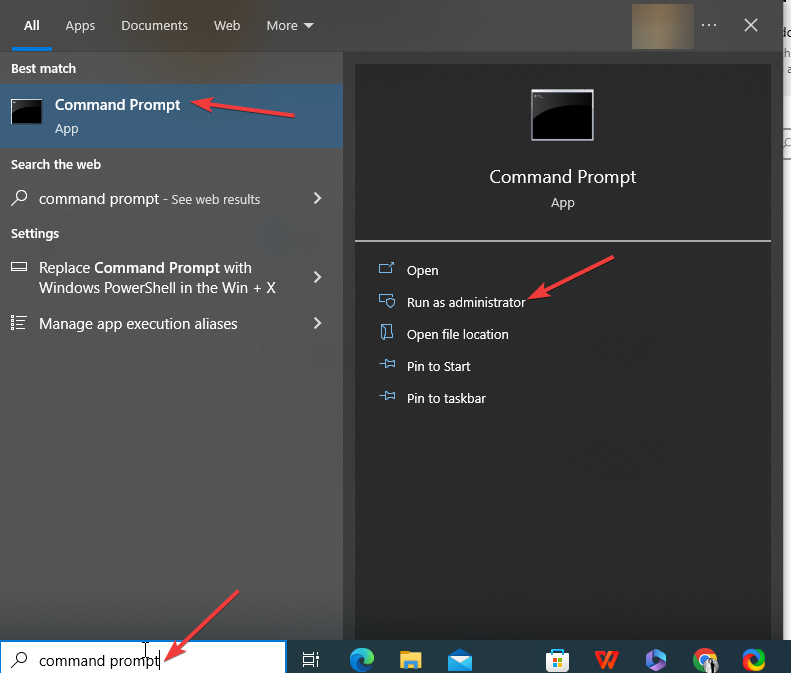
Task: Select Pin to taskbar option
Action: click(446, 398)
